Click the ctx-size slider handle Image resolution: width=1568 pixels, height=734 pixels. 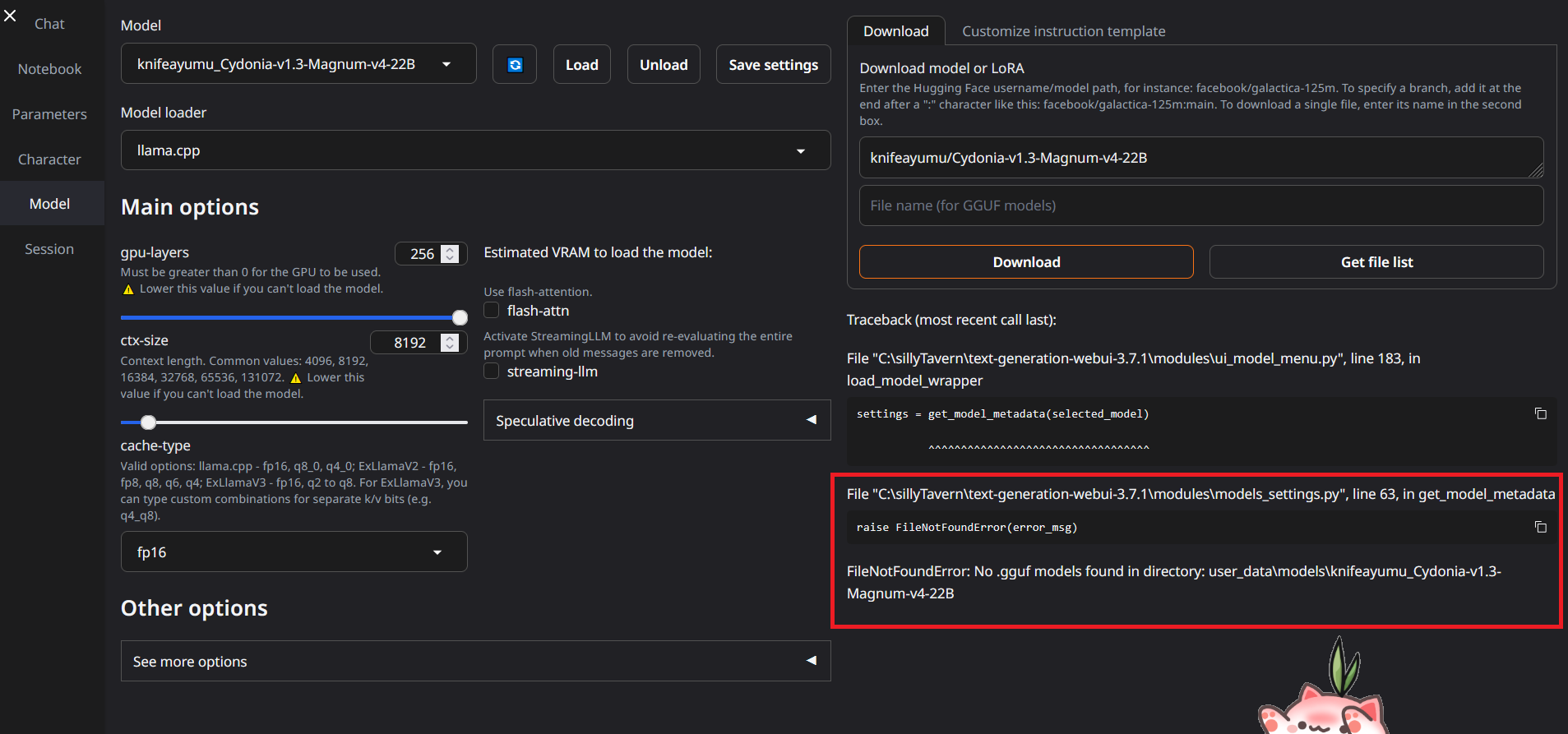(x=148, y=422)
